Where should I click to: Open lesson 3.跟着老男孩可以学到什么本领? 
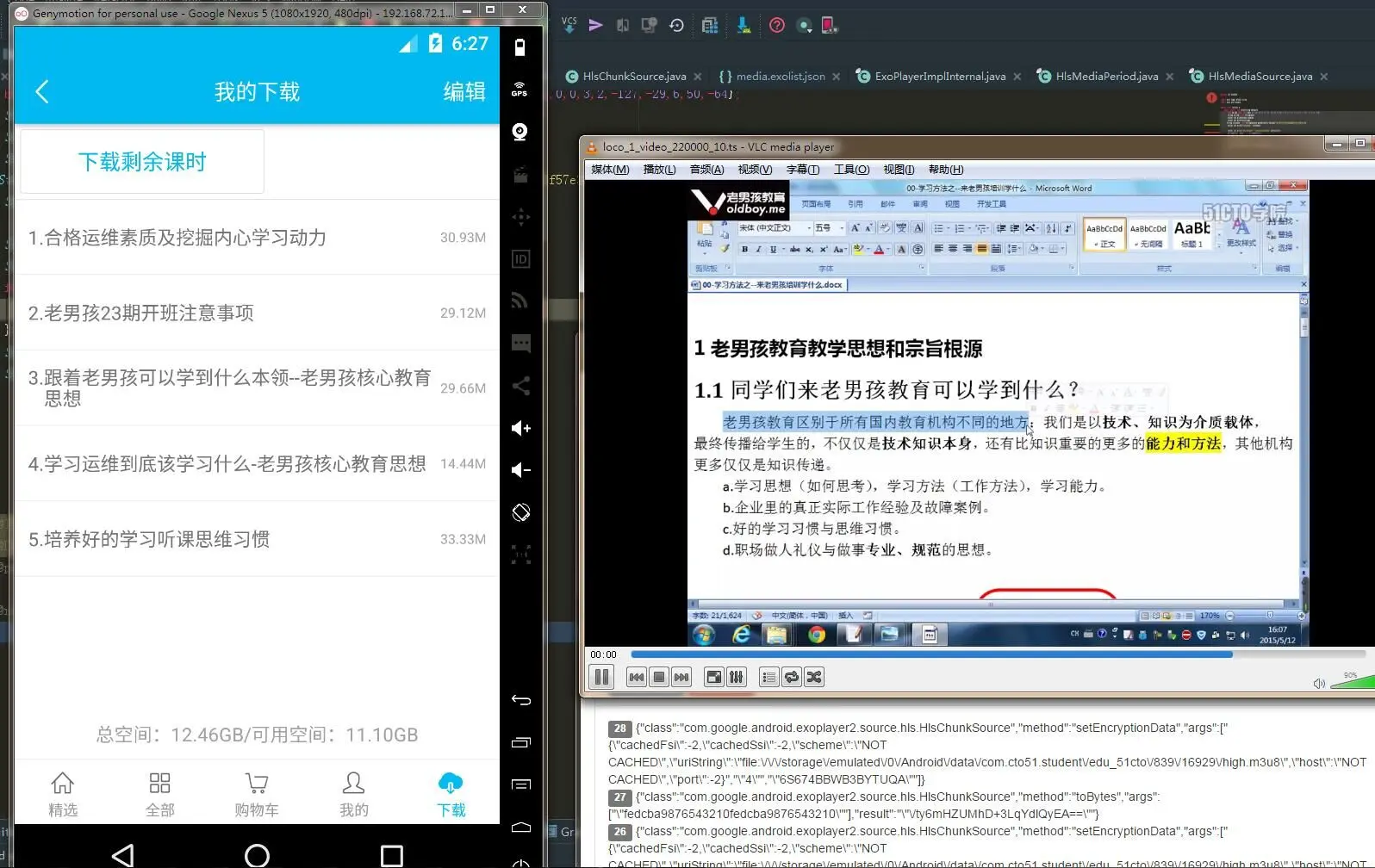[257, 387]
